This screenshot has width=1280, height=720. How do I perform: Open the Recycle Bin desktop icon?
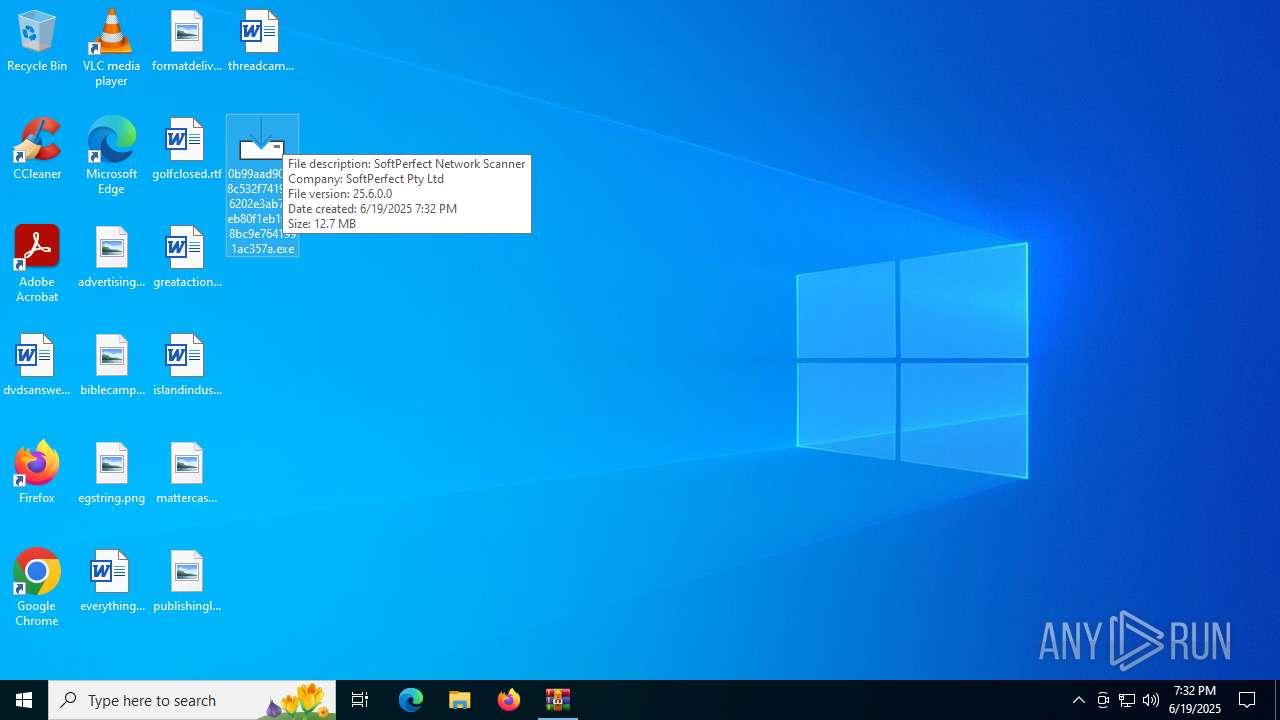(37, 42)
